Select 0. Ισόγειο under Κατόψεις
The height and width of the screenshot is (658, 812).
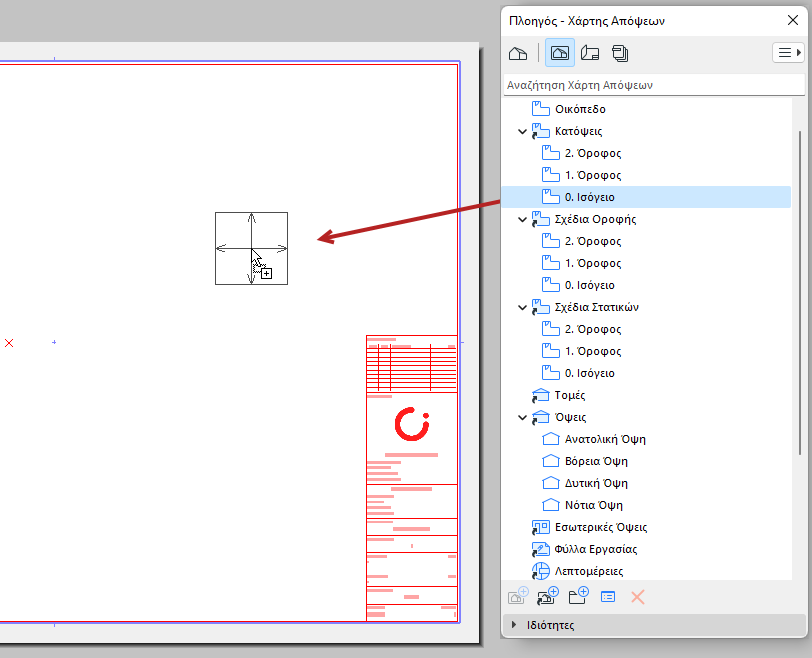coord(646,197)
